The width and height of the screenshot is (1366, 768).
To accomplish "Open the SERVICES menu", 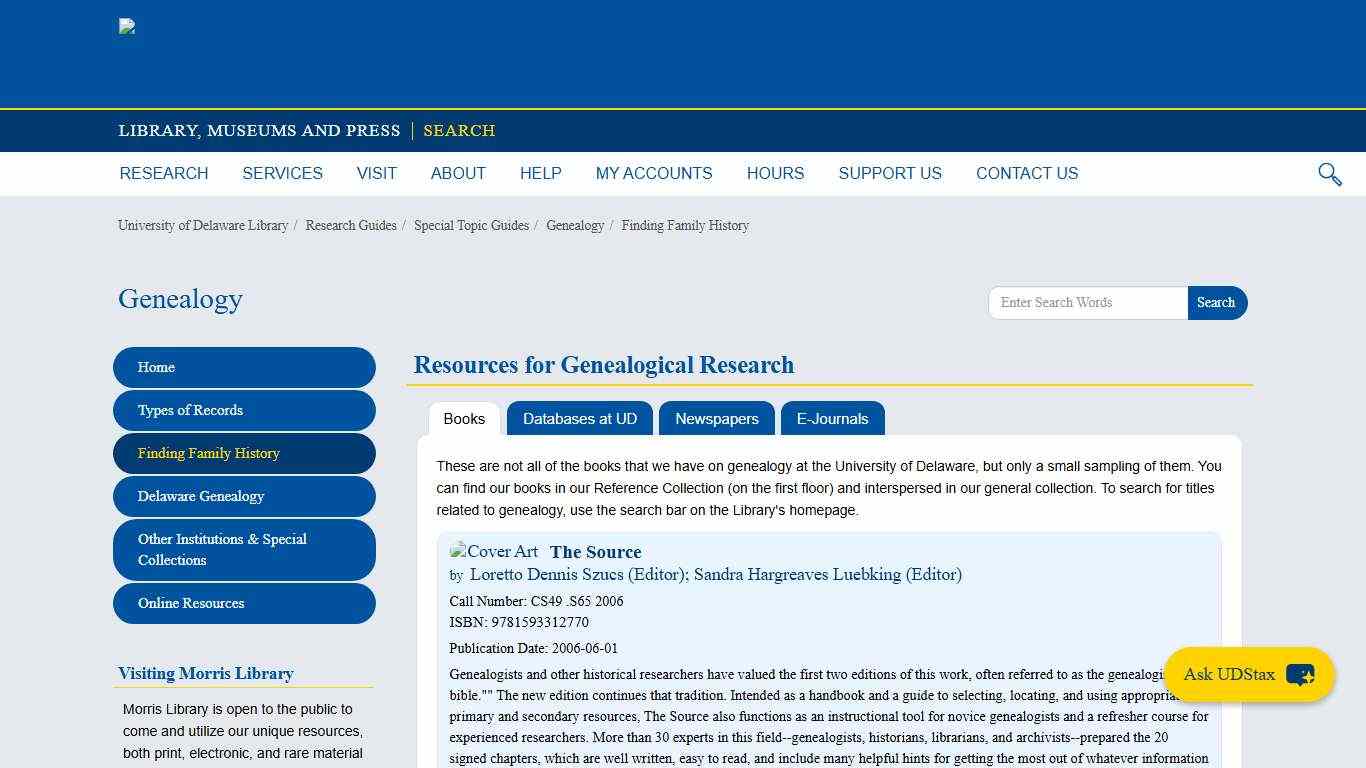I will click(x=282, y=173).
